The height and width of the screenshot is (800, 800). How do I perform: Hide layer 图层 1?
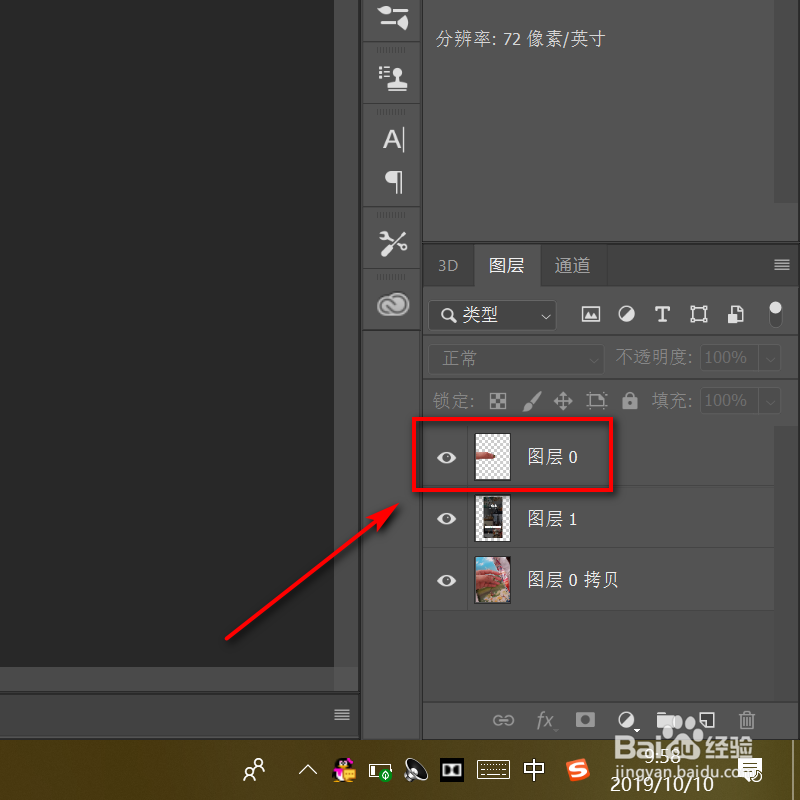click(x=445, y=518)
